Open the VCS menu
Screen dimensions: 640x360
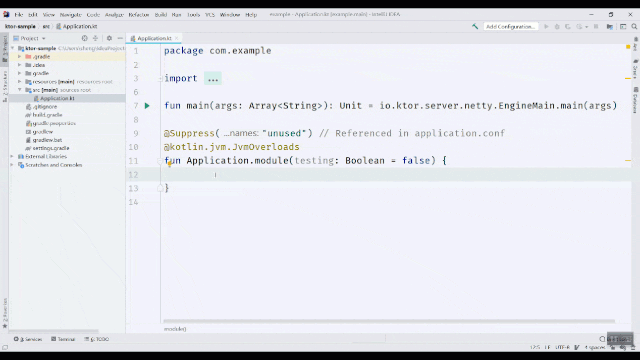pyautogui.click(x=210, y=15)
